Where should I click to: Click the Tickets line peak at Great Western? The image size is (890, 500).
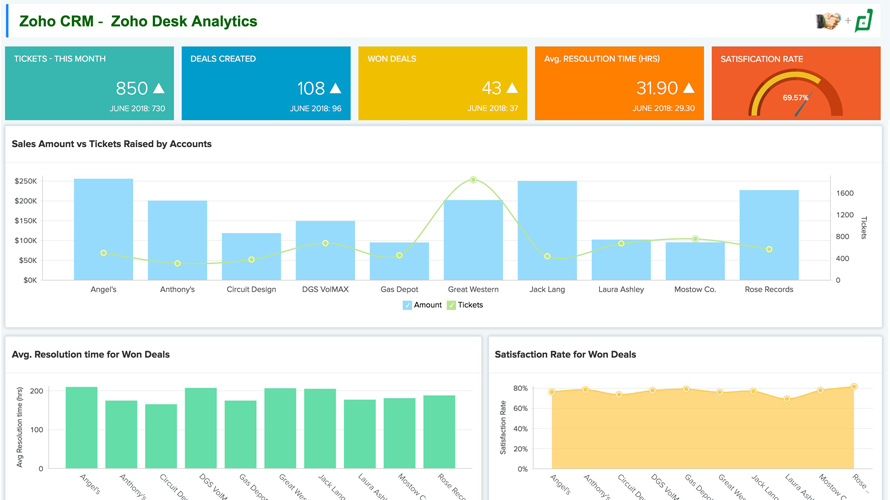[473, 180]
